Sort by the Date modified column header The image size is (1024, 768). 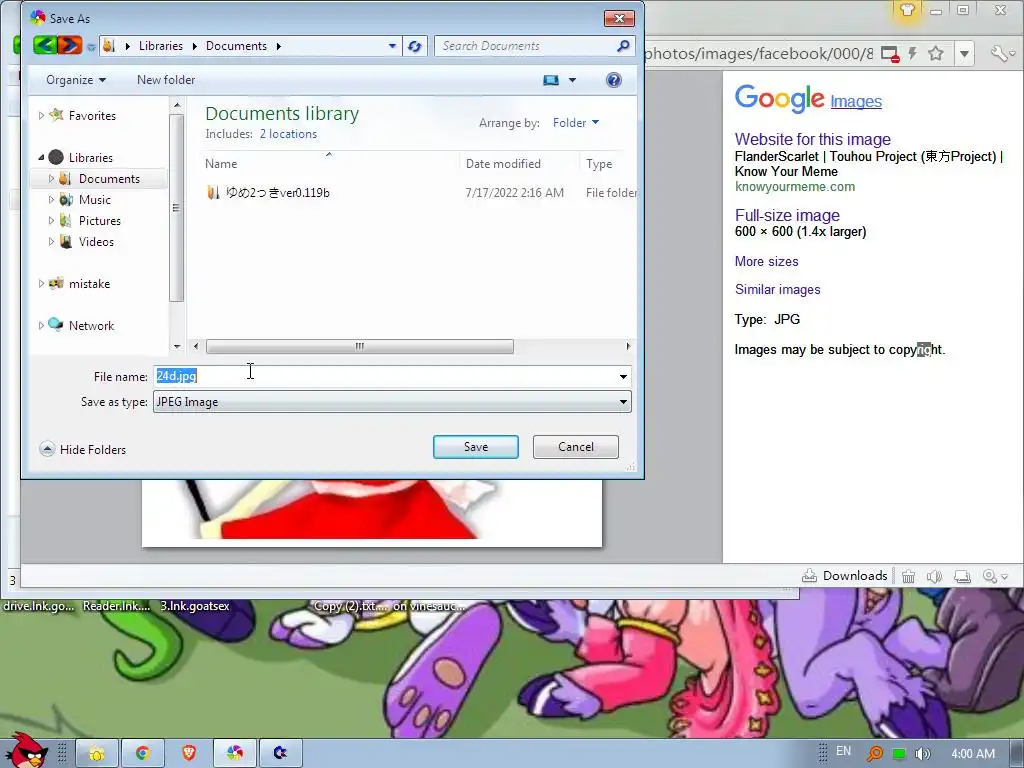[x=519, y=164]
